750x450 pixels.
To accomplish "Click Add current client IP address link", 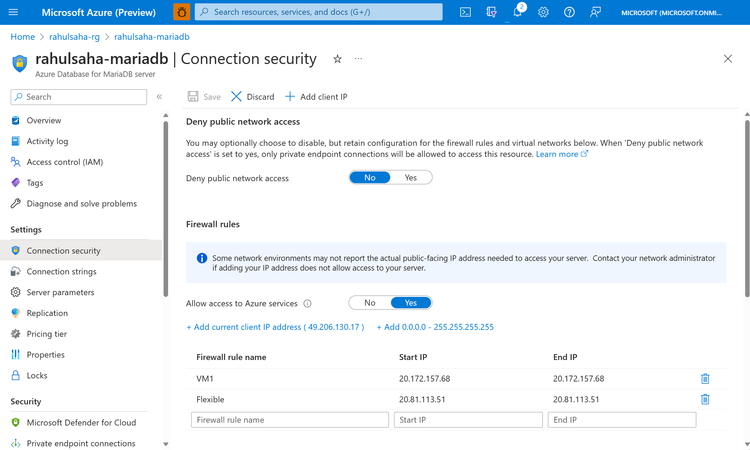I will click(x=275, y=327).
